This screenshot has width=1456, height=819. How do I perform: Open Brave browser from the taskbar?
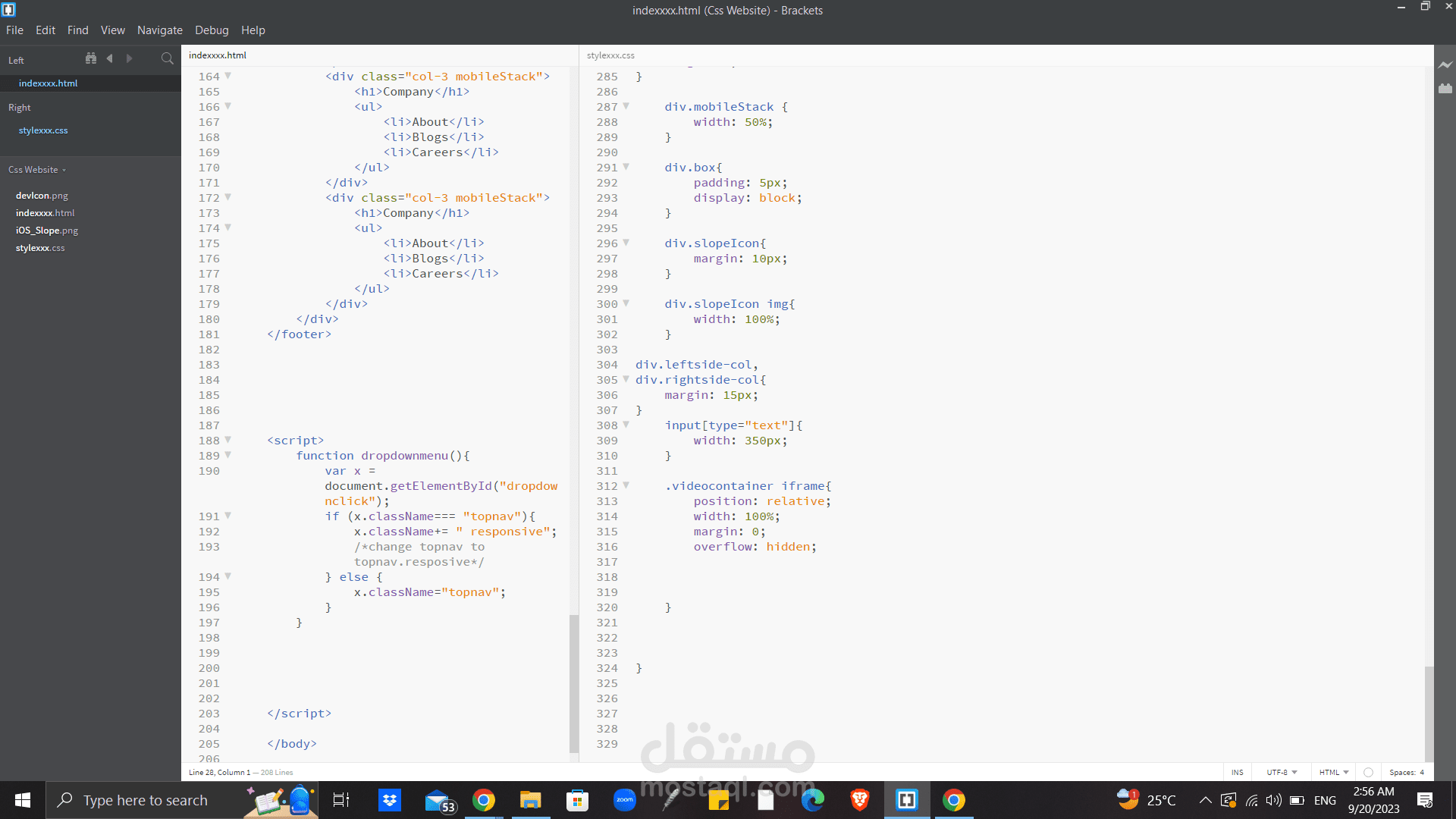pos(859,800)
